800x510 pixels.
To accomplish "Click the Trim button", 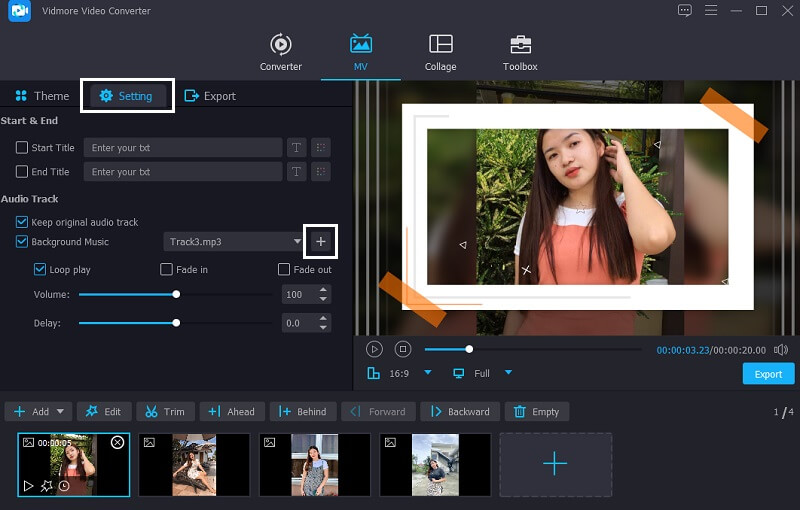I will [x=164, y=411].
